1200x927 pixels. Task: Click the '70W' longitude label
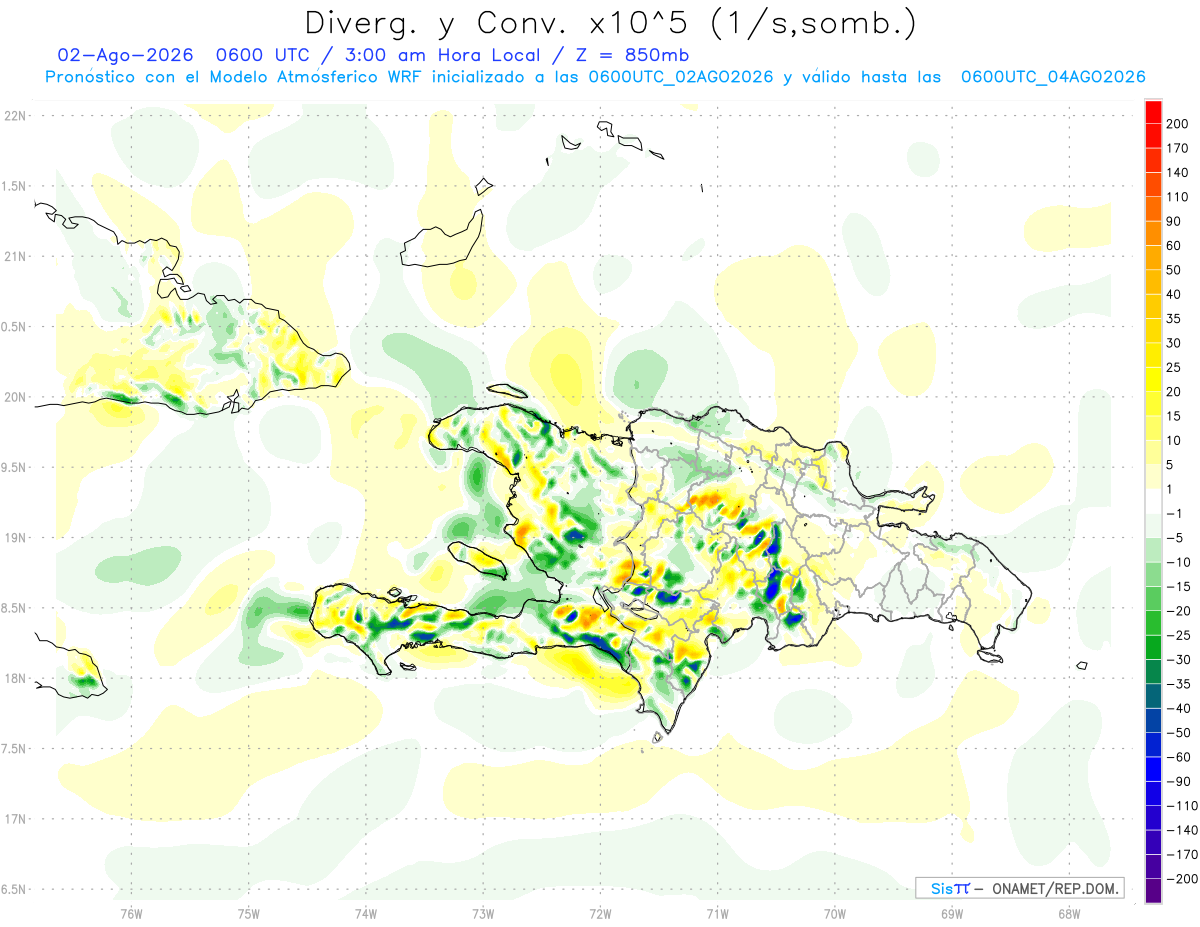[x=834, y=914]
